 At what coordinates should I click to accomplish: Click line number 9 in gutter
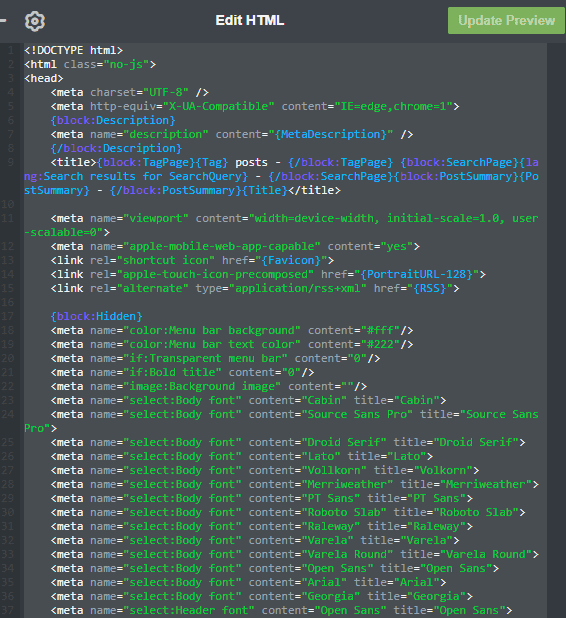[11, 162]
